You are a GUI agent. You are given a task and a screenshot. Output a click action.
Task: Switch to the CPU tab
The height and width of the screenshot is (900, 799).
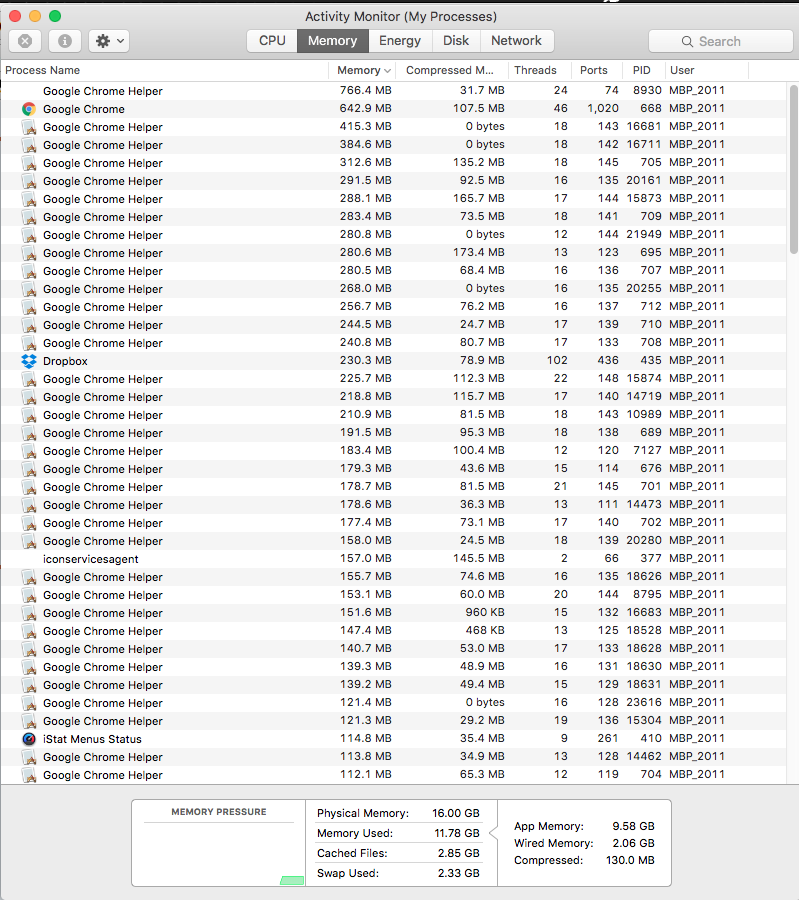[272, 41]
